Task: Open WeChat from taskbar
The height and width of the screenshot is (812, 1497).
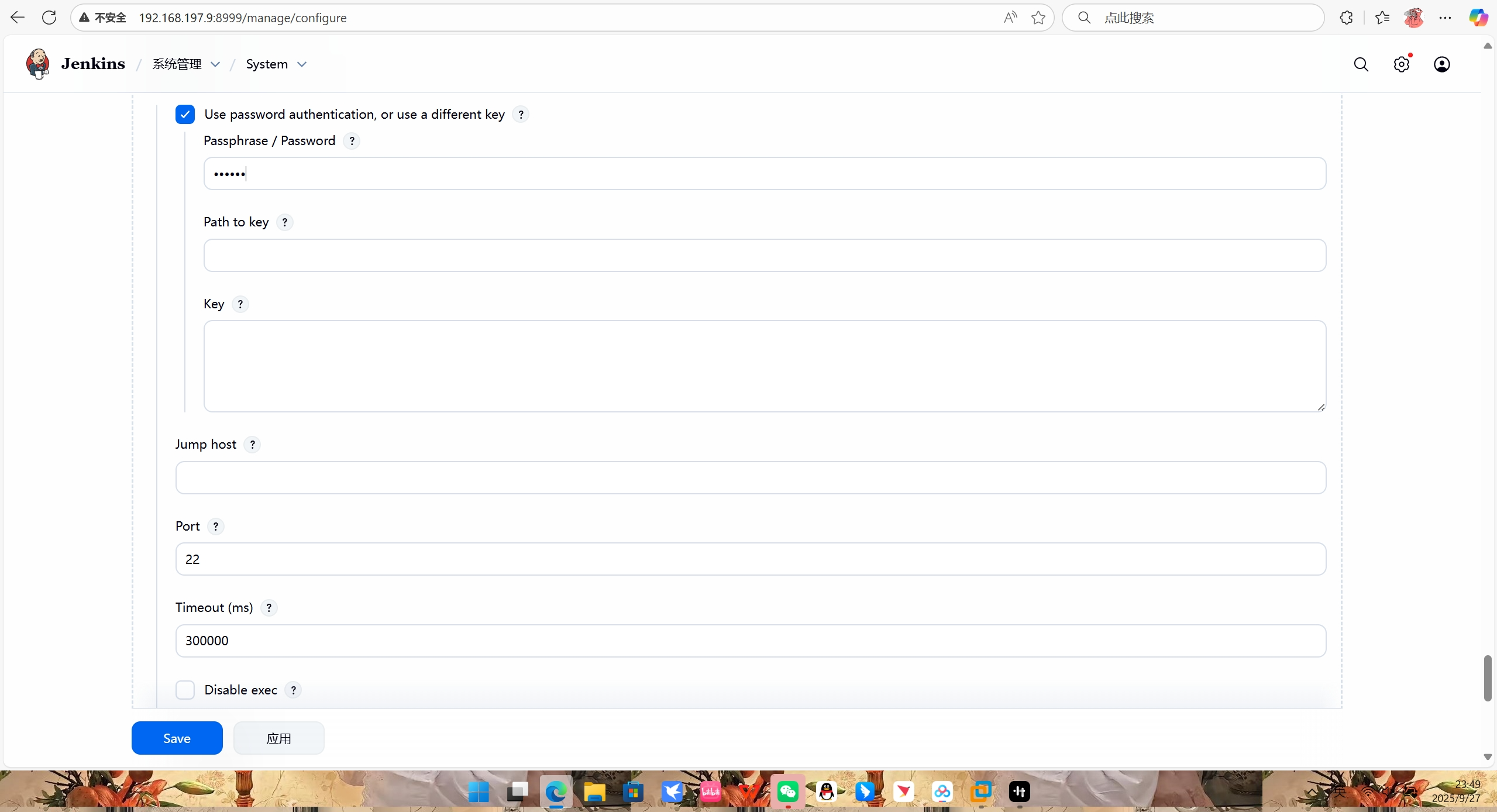Action: (x=788, y=792)
